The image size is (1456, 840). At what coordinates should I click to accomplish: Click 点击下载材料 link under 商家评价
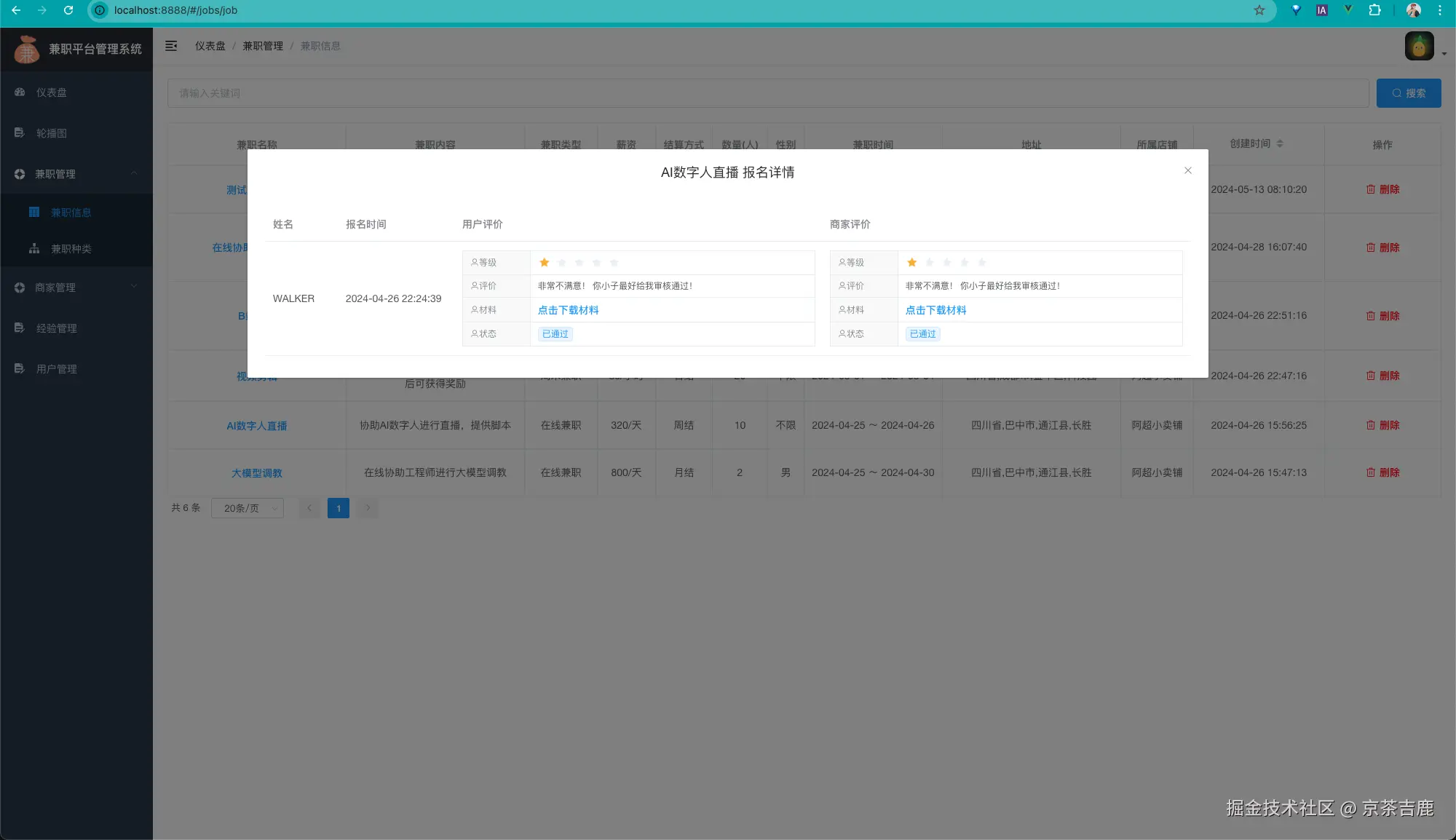click(935, 310)
